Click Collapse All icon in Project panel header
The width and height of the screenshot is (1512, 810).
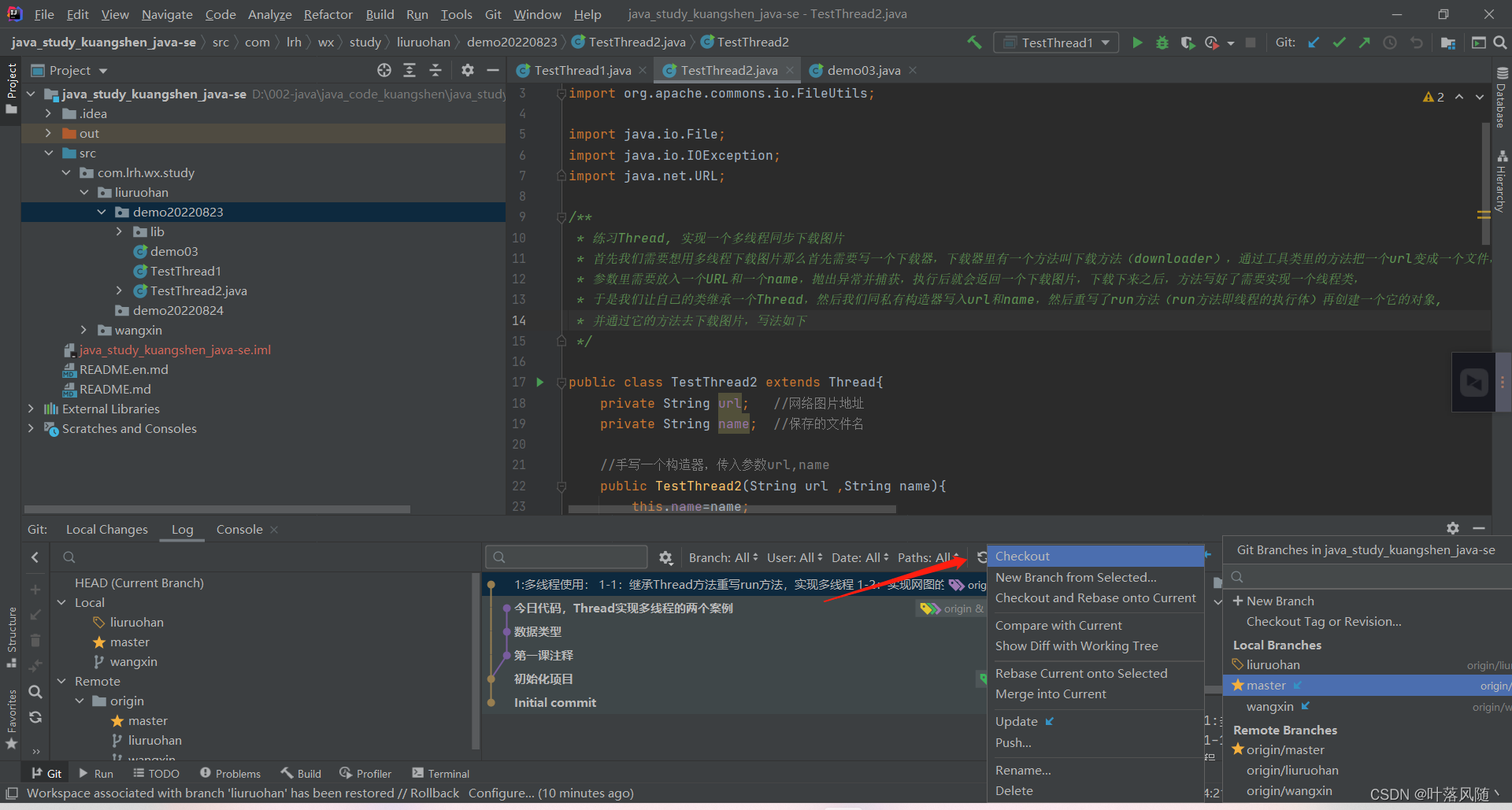pyautogui.click(x=435, y=70)
